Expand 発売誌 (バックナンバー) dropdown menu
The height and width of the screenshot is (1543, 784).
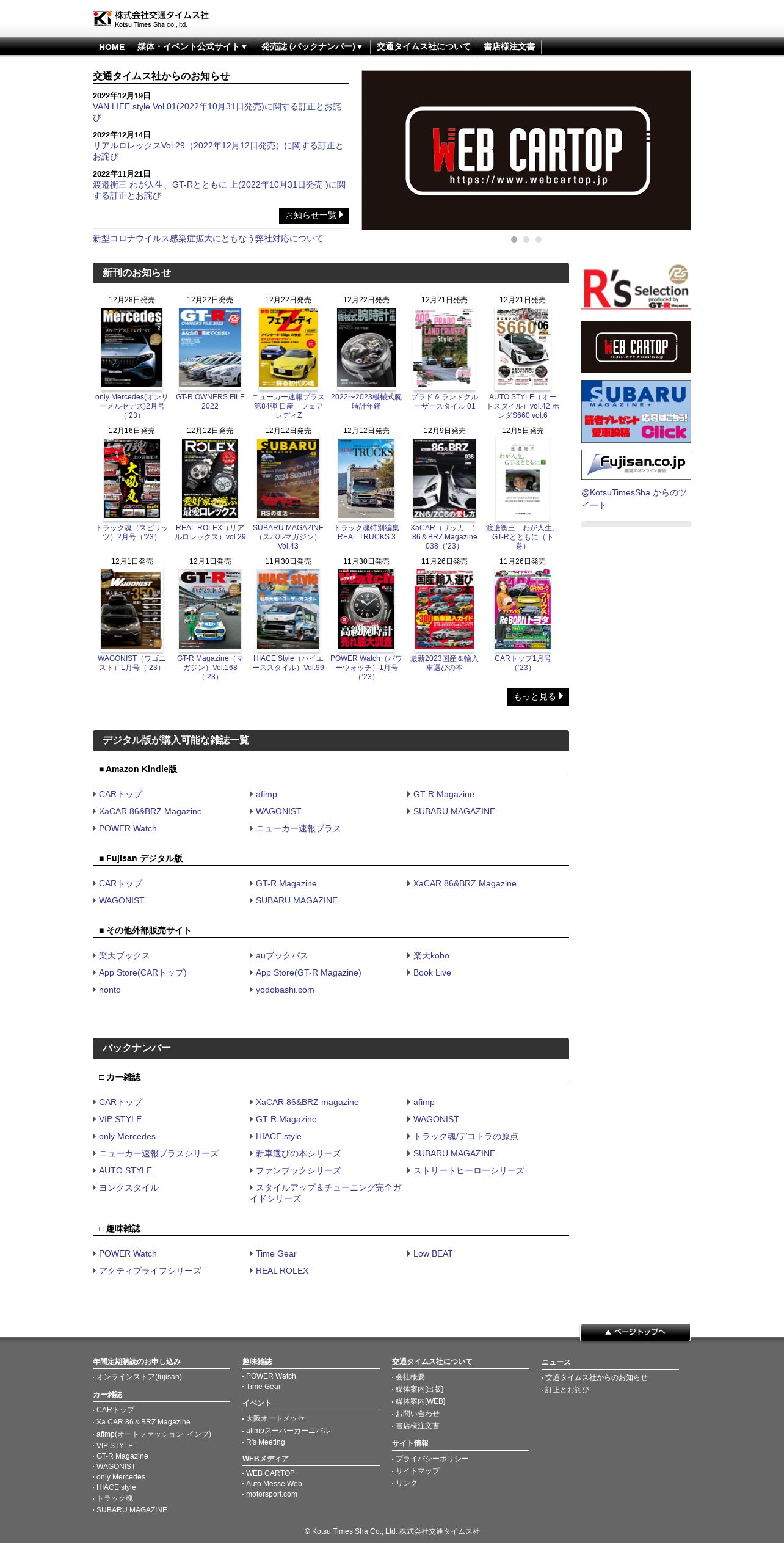click(x=312, y=47)
